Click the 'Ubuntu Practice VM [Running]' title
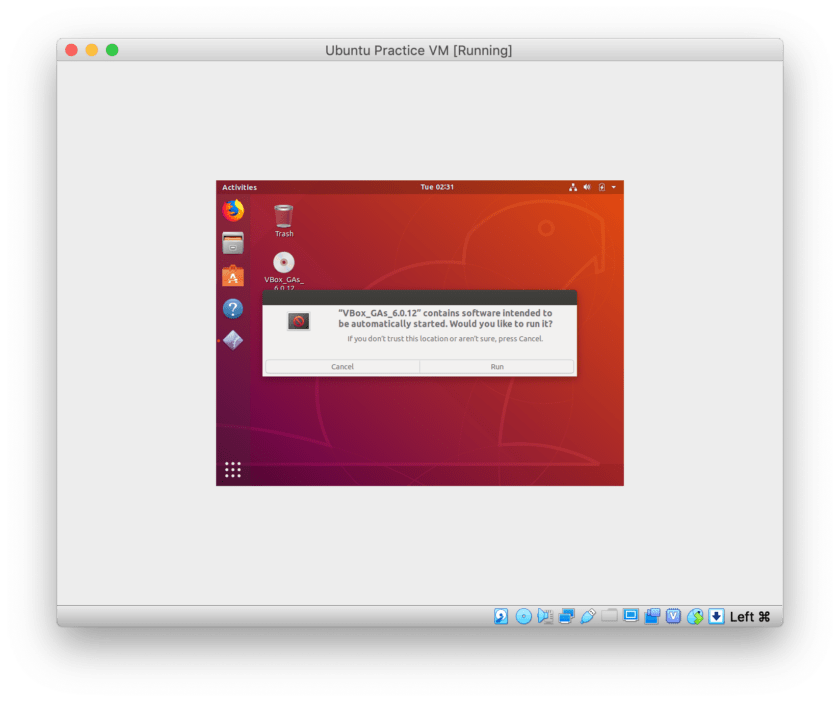 coord(419,50)
